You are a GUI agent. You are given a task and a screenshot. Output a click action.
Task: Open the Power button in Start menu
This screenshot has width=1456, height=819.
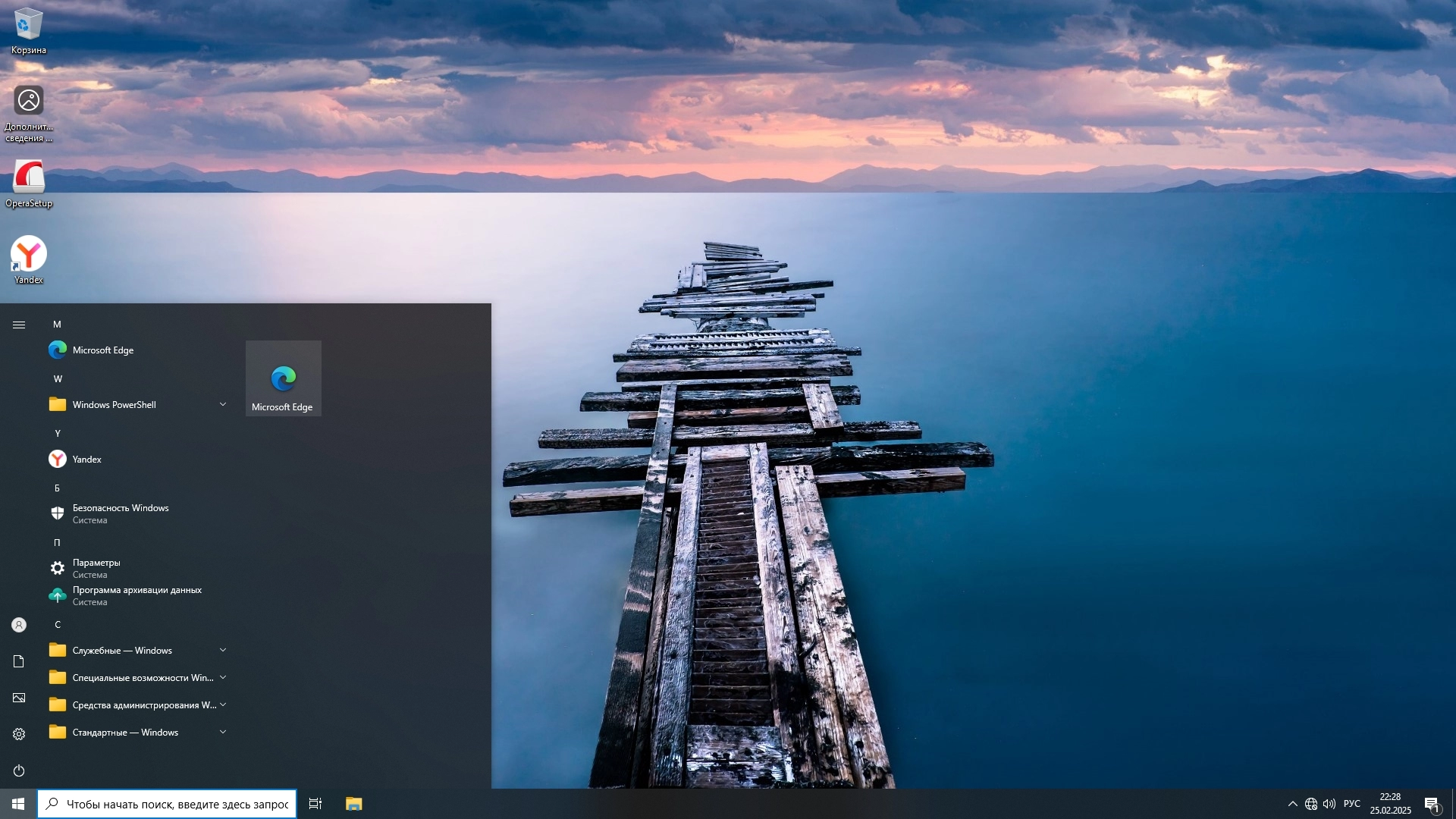(x=19, y=770)
